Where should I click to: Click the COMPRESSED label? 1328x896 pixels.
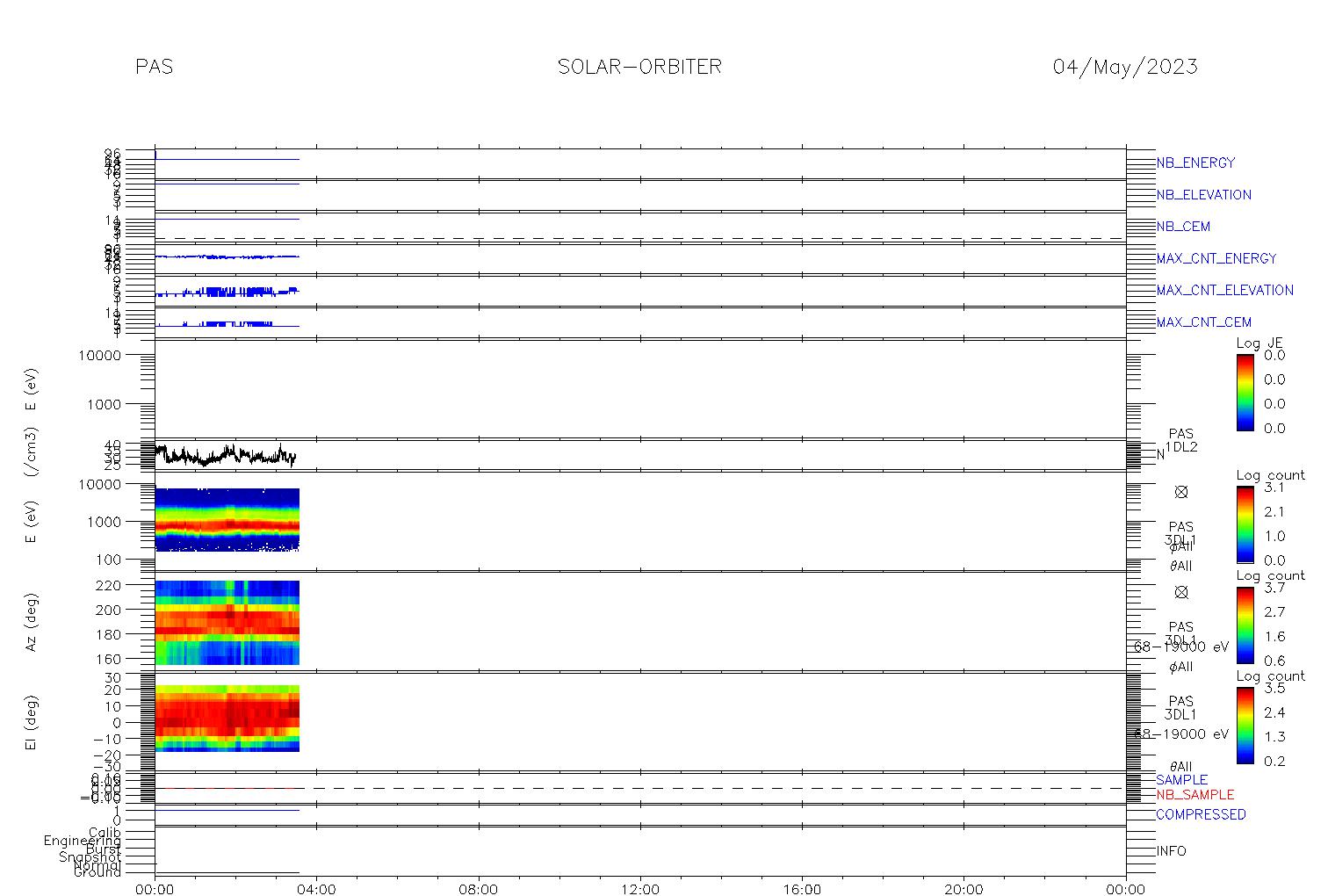point(1201,815)
